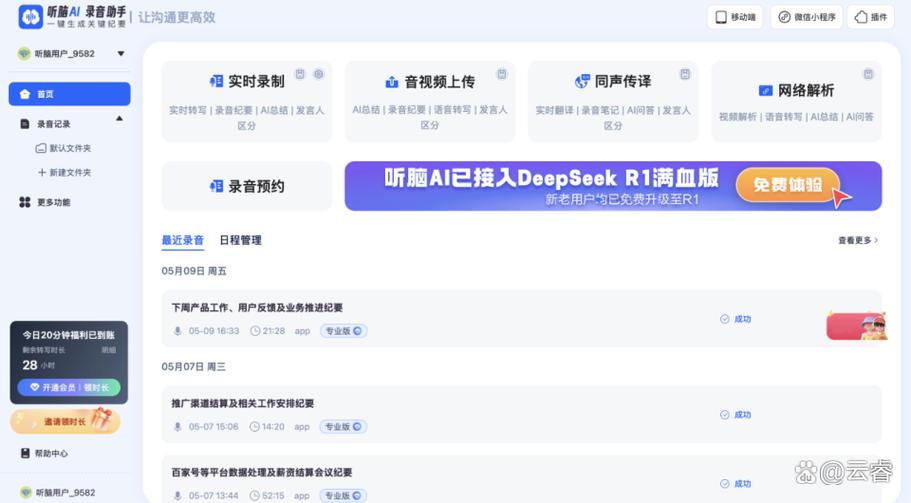The height and width of the screenshot is (503, 911).
Task: Click 成功 status of 百家号 recording
Action: (736, 484)
